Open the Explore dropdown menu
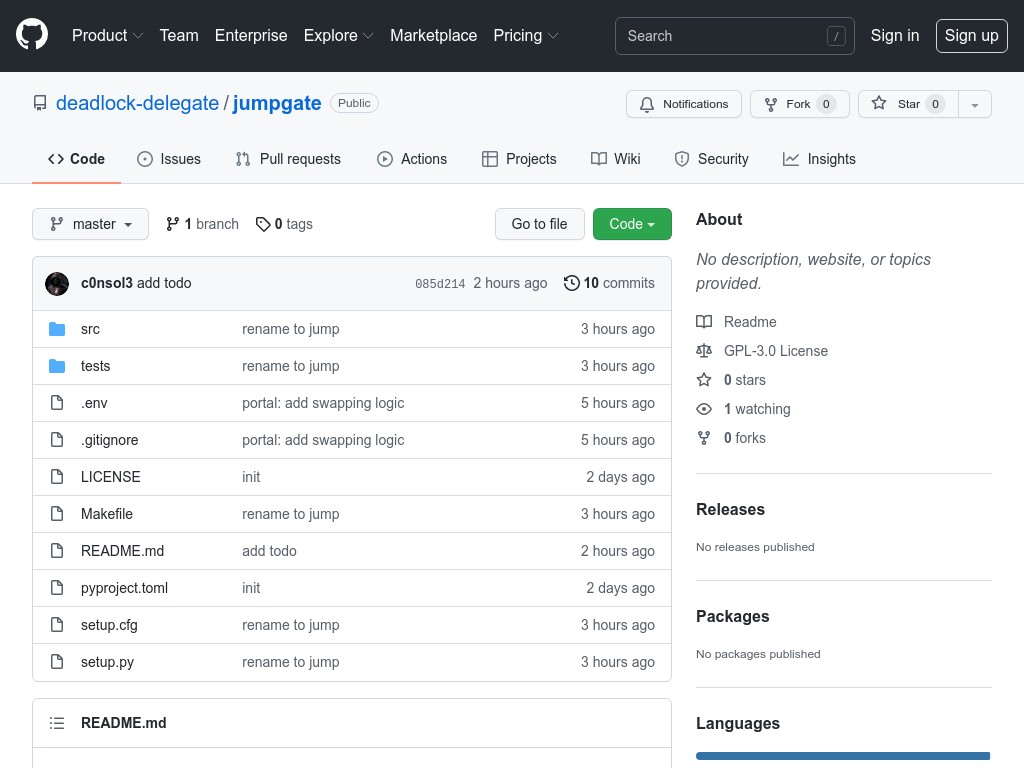The width and height of the screenshot is (1024, 768). tap(338, 35)
